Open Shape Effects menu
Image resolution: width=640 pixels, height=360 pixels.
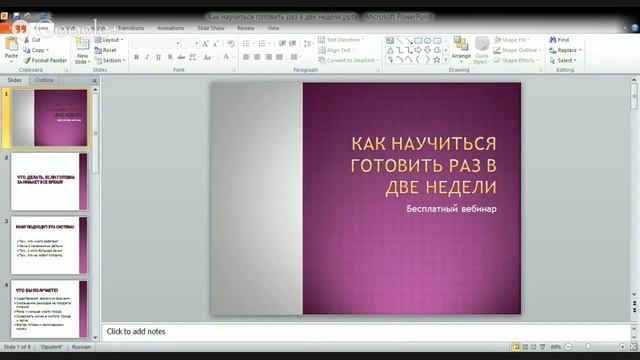(x=516, y=60)
